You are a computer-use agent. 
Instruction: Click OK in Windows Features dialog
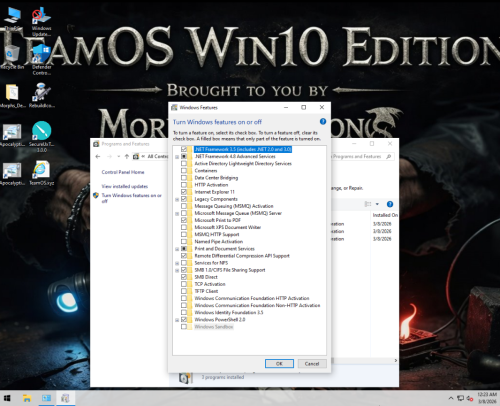pyautogui.click(x=279, y=364)
